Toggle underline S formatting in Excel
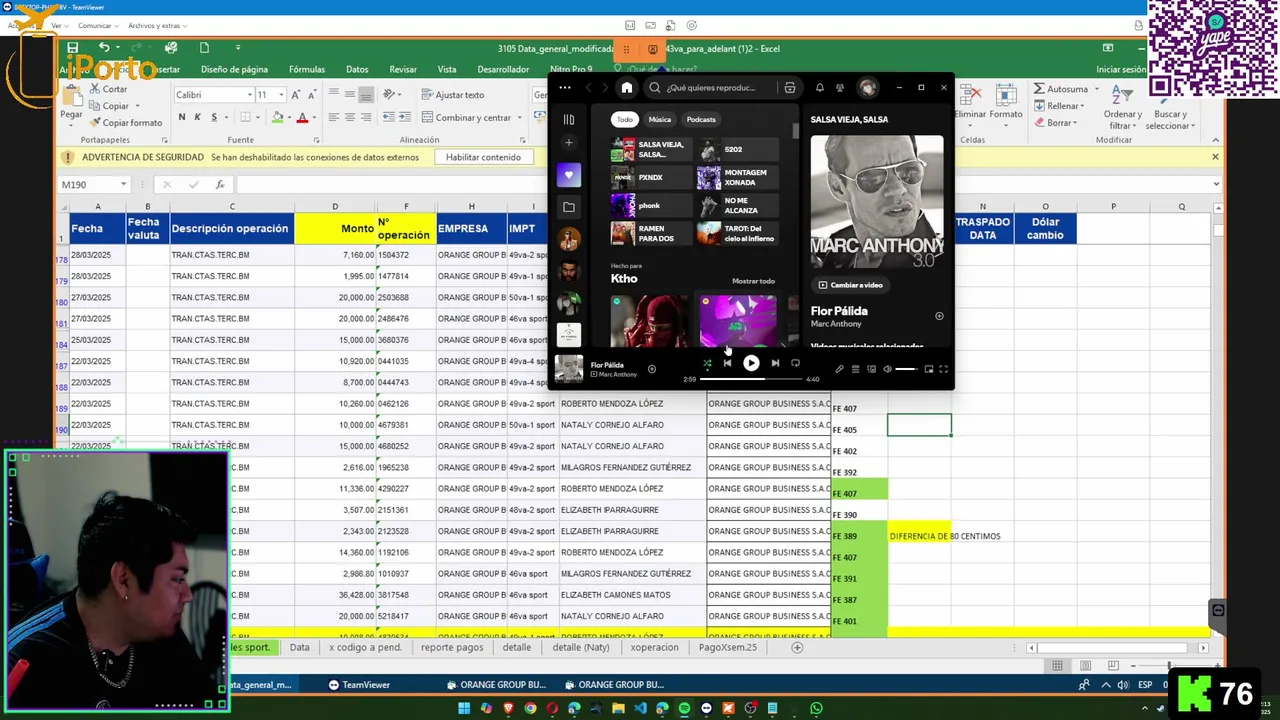Screen dimensions: 1280x720 212,118
